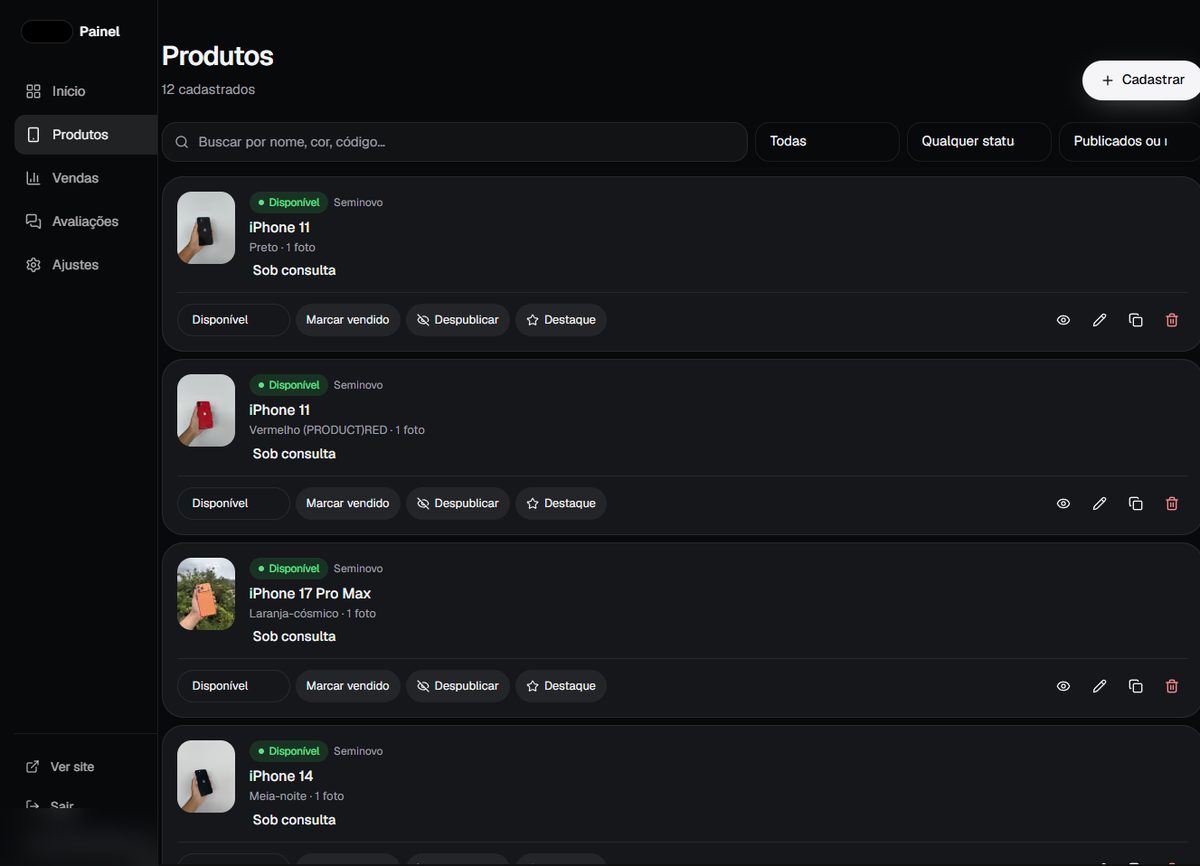Unpublish the Vermelho iPhone 11
The height and width of the screenshot is (866, 1200).
click(458, 503)
